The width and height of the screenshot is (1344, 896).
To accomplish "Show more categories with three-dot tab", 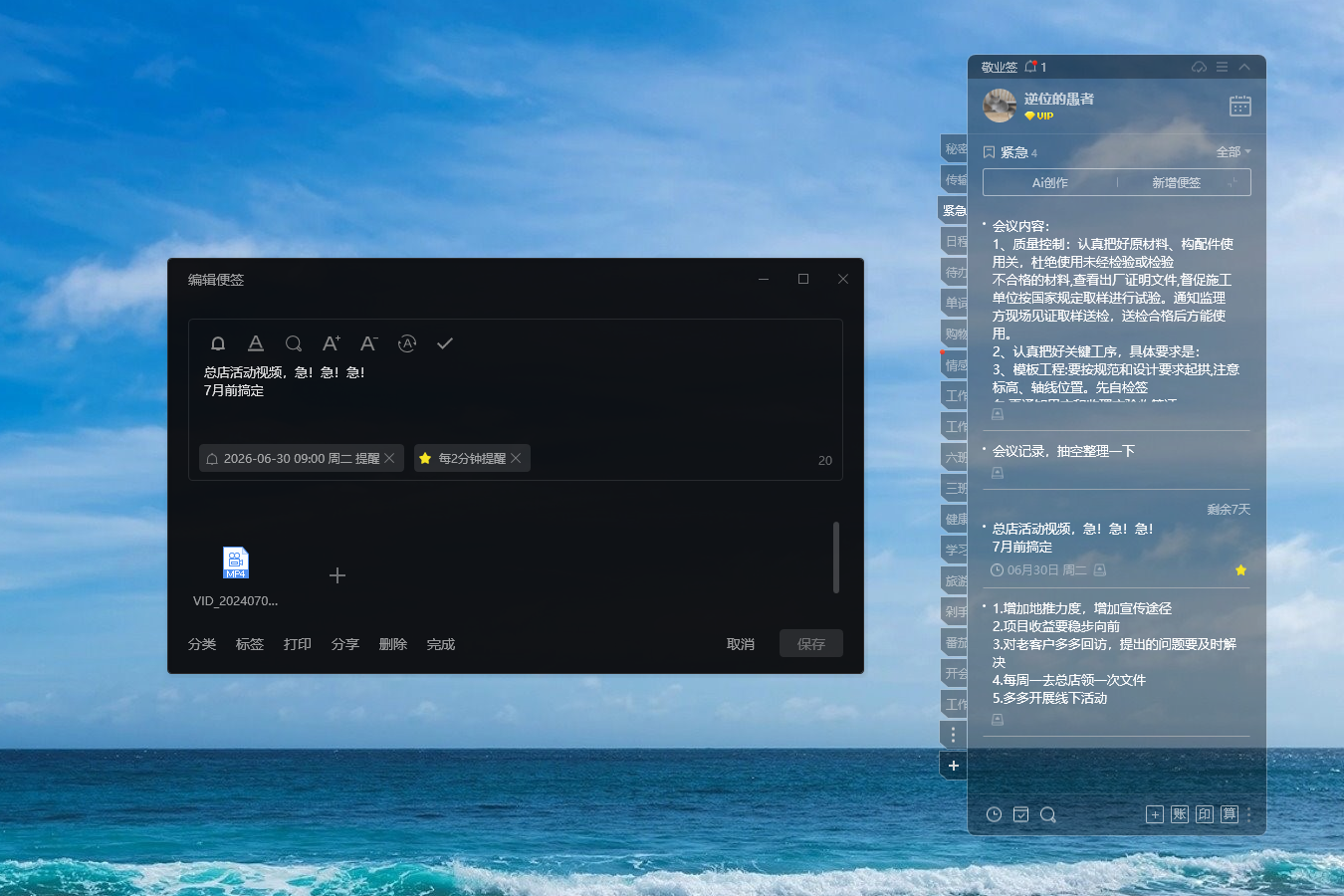I will click(x=954, y=735).
